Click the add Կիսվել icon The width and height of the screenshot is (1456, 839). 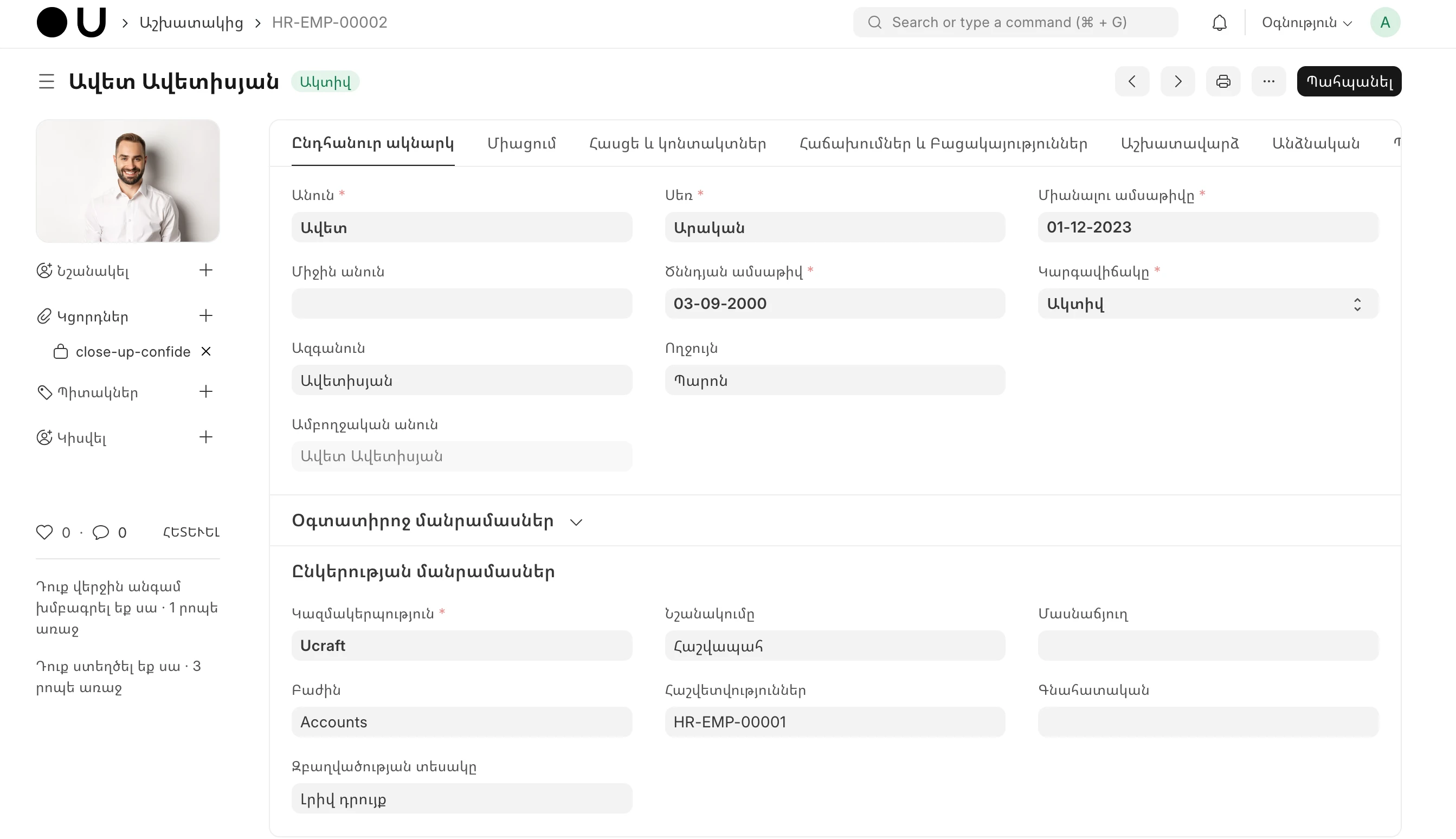tap(205, 437)
